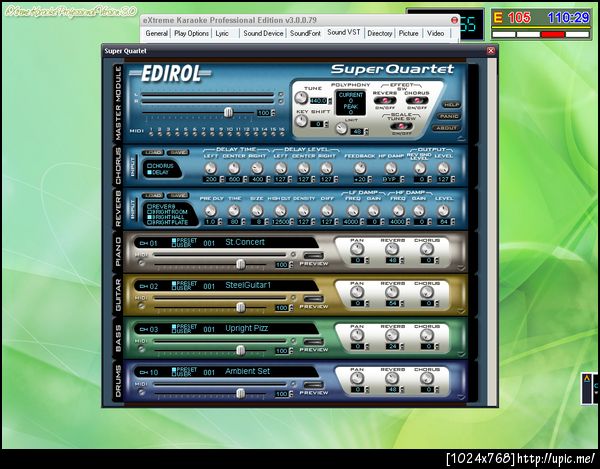Viewport: 600px width, 469px height.
Task: Click the Reverb Level knob
Action: (443, 210)
